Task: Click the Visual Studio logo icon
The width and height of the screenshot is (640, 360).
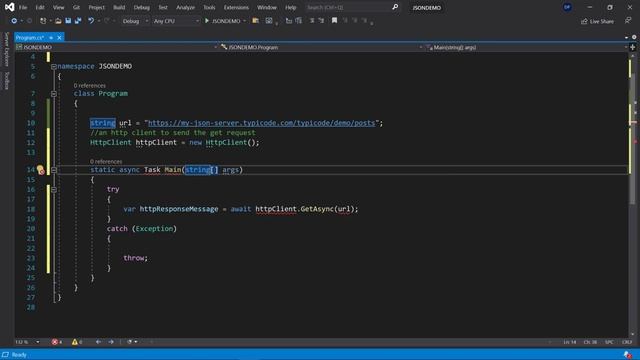Action: 9,7
